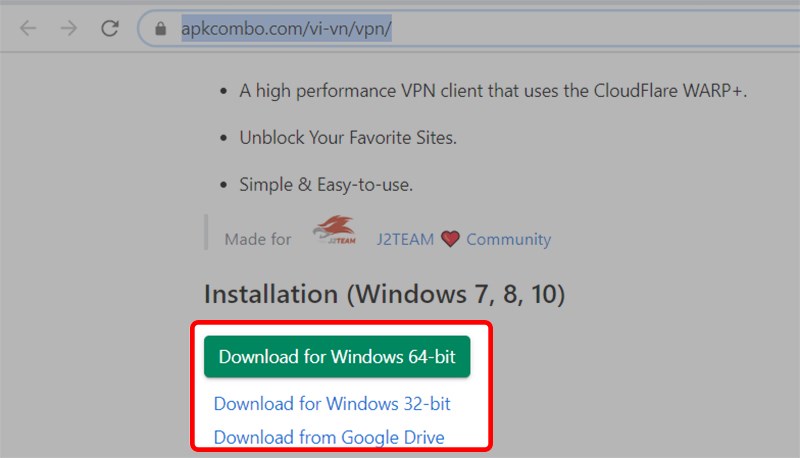This screenshot has width=800, height=458.
Task: Click the Unblock Your Favorite Sites text
Action: (348, 138)
